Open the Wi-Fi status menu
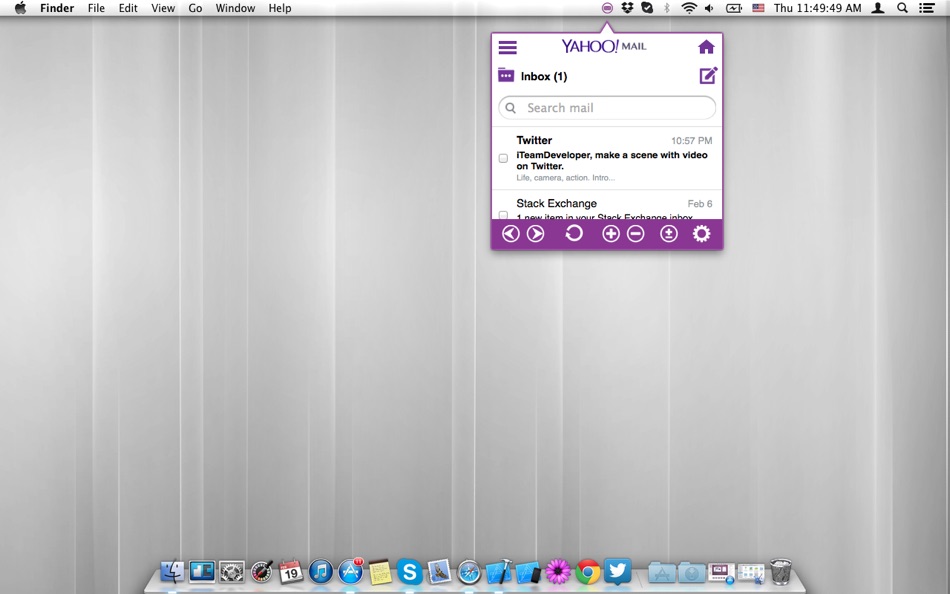950x594 pixels. click(688, 8)
